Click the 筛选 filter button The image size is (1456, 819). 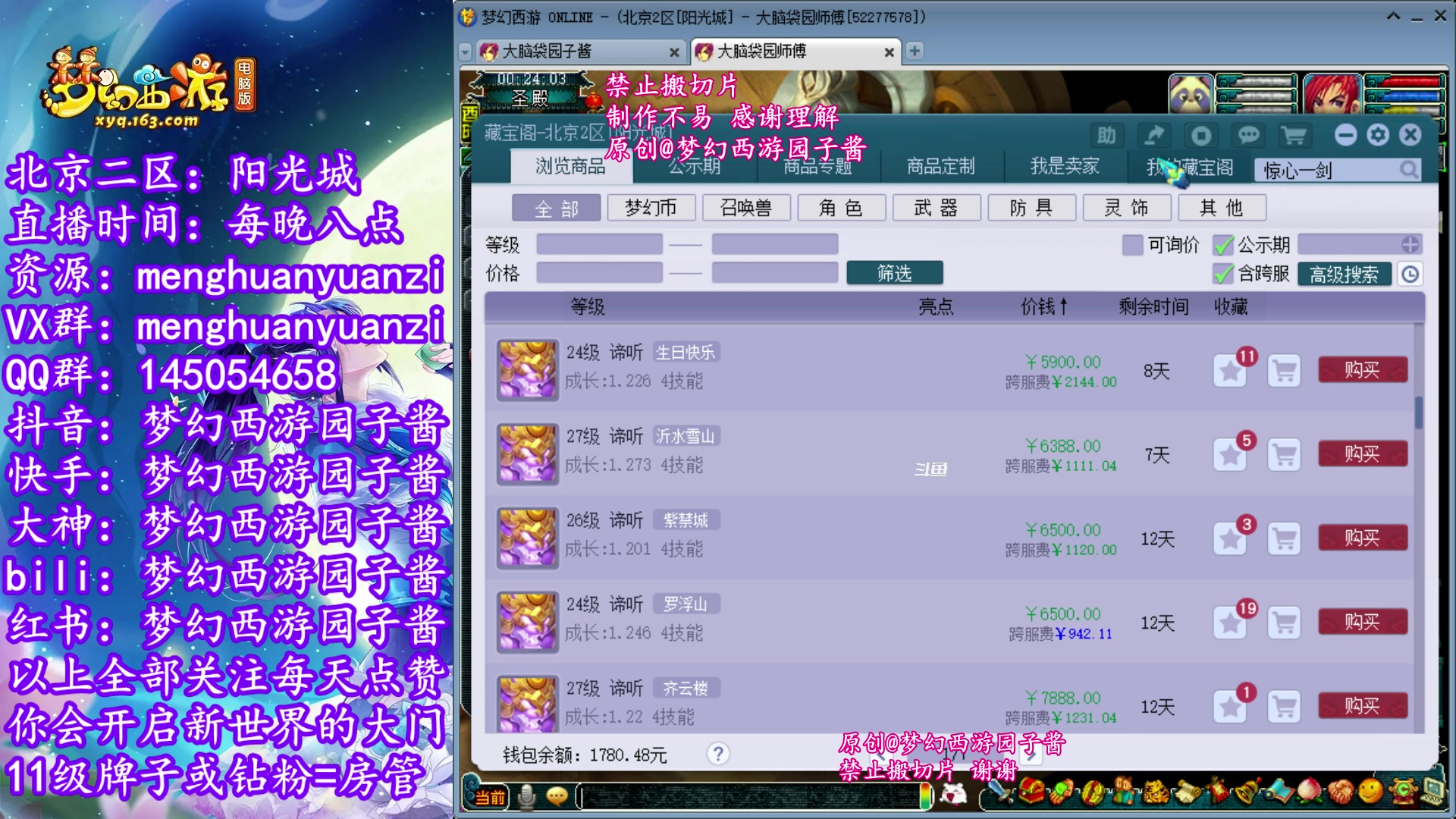(895, 273)
